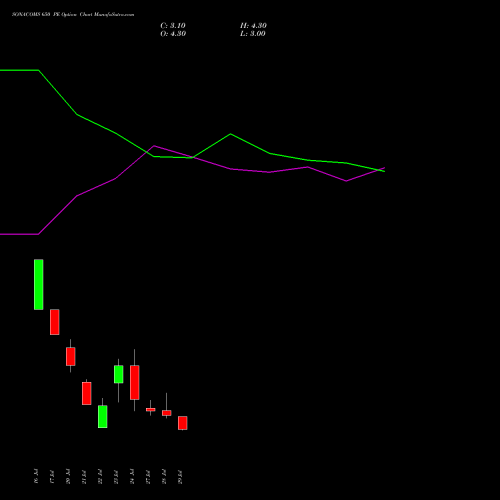Click the 29 Jul date label
Viewport: 500px width, 500px height.
180,476
